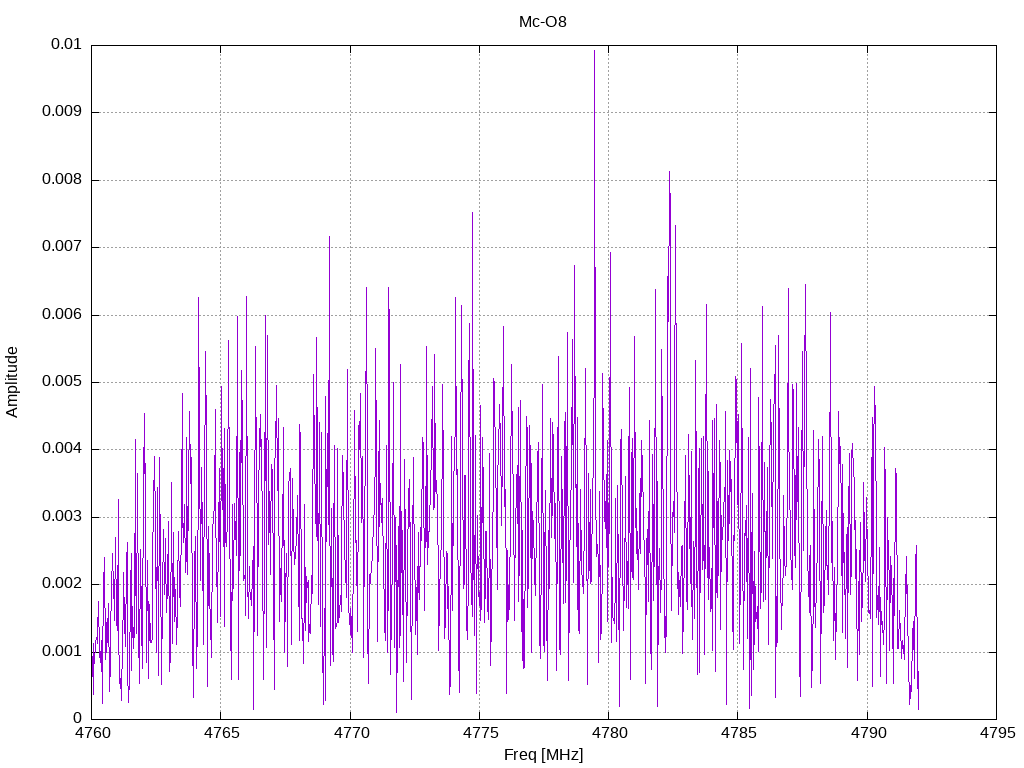Click the 0.002 y-axis tick label

tap(62, 584)
